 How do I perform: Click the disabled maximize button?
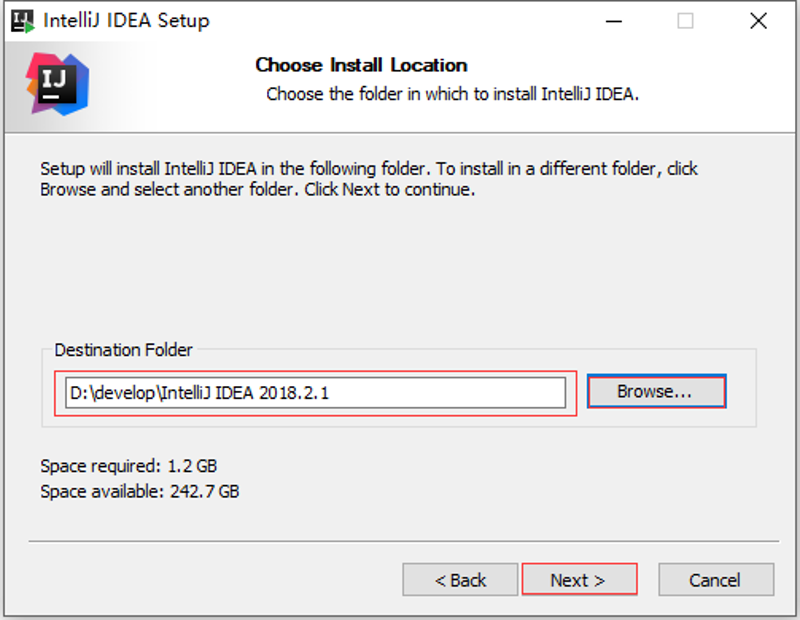click(x=685, y=21)
